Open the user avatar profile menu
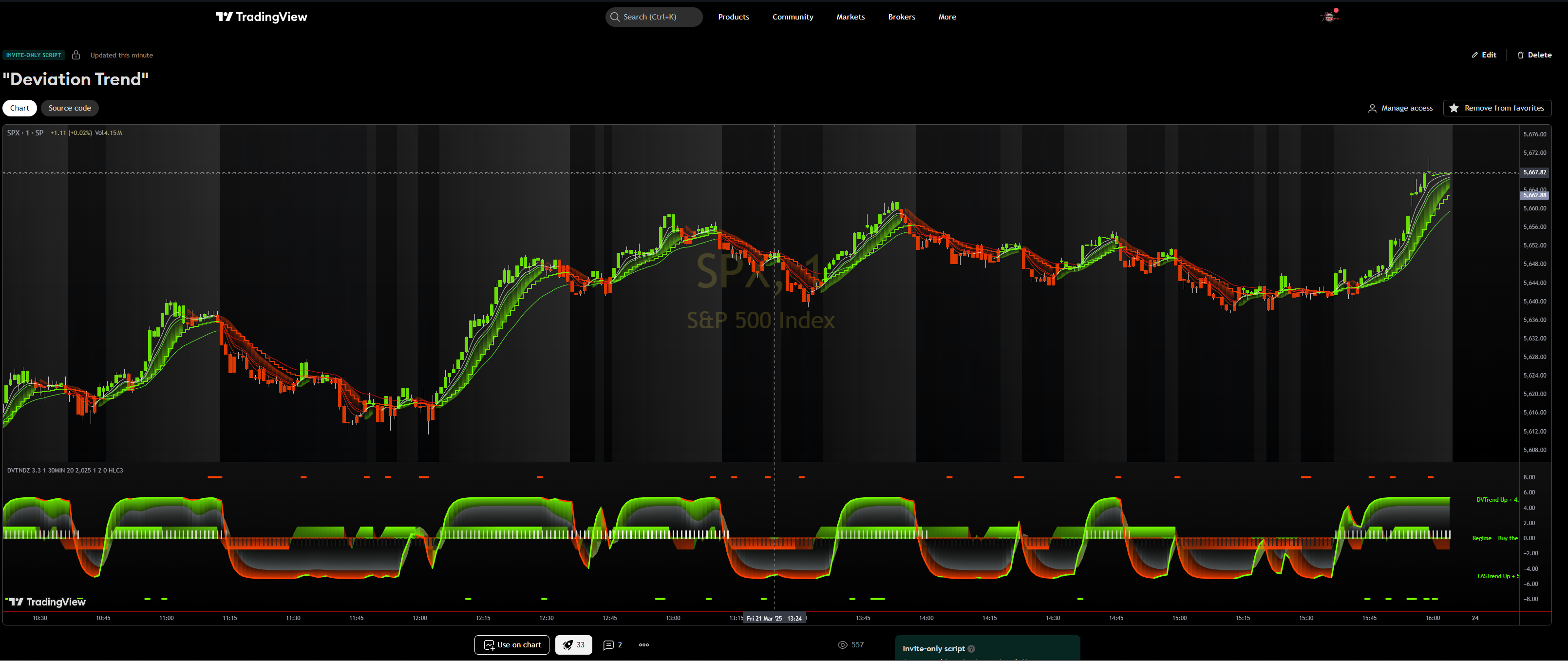 [x=1329, y=17]
